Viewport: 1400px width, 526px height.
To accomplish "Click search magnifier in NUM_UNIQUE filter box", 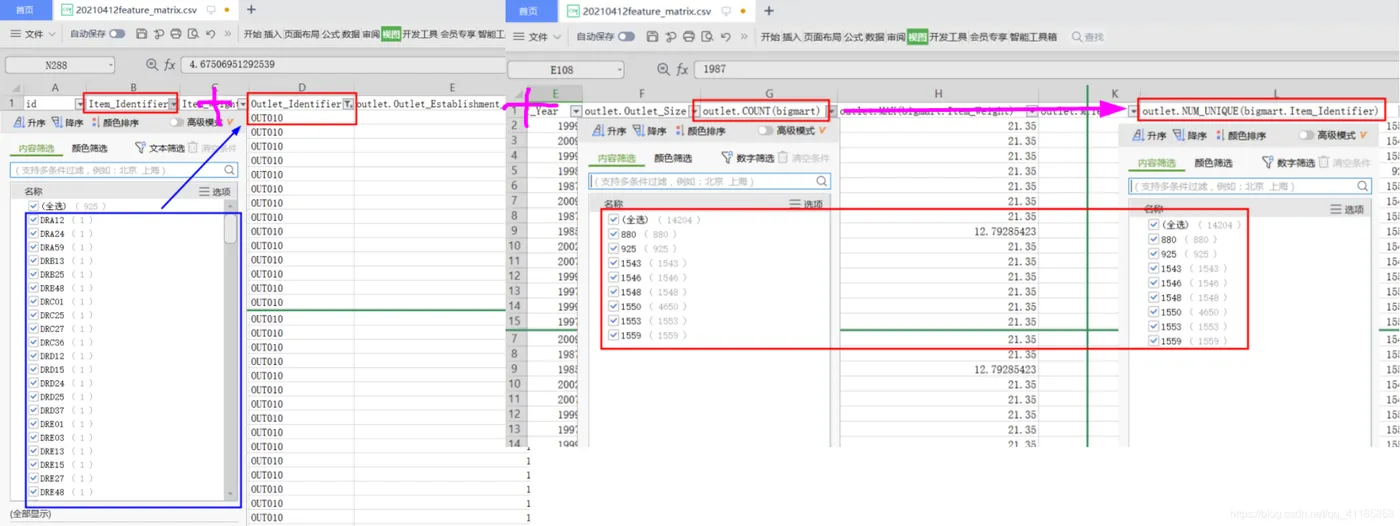I will 1362,186.
